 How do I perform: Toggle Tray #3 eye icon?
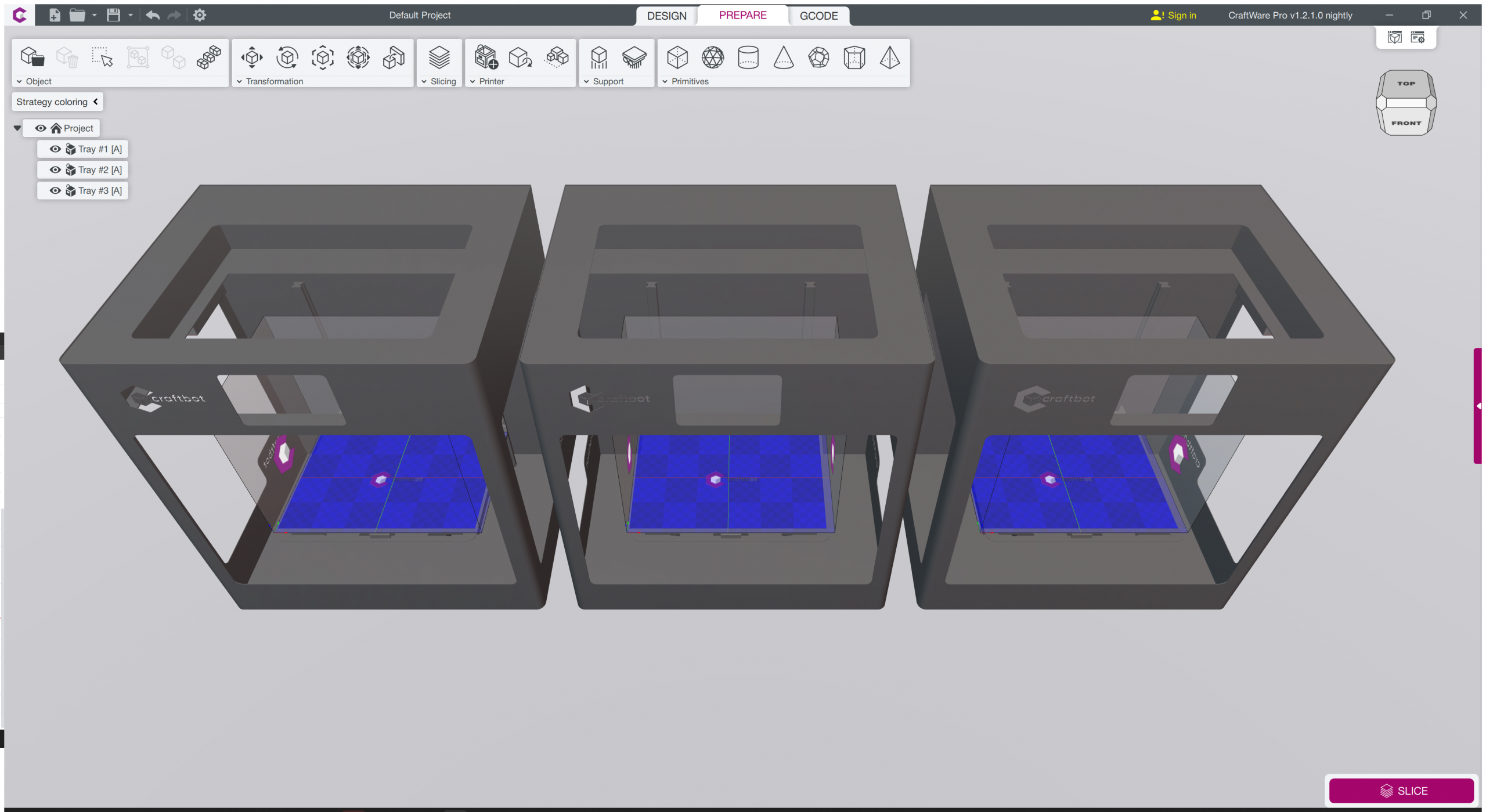pyautogui.click(x=55, y=191)
